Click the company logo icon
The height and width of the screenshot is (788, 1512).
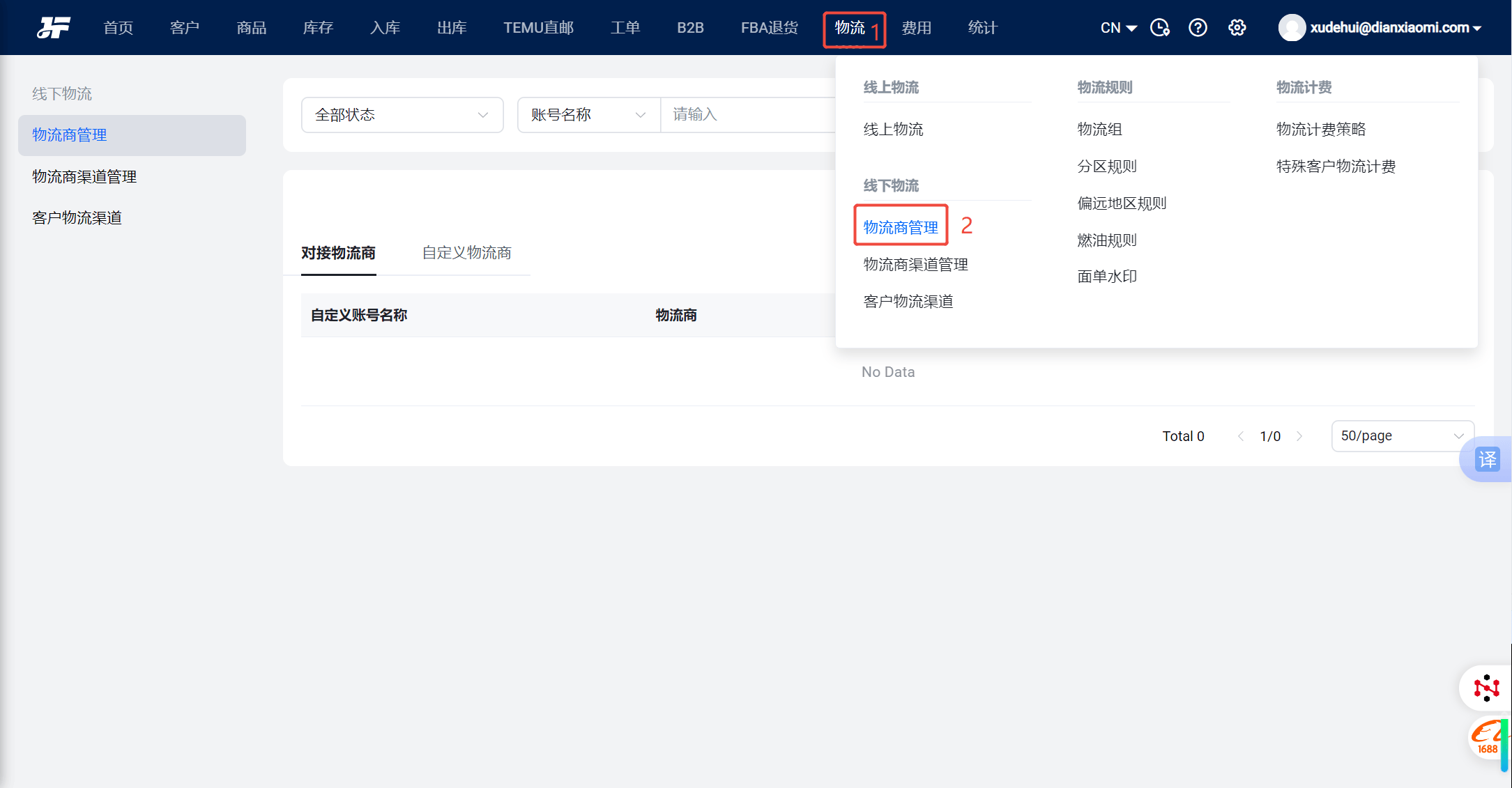[x=54, y=27]
